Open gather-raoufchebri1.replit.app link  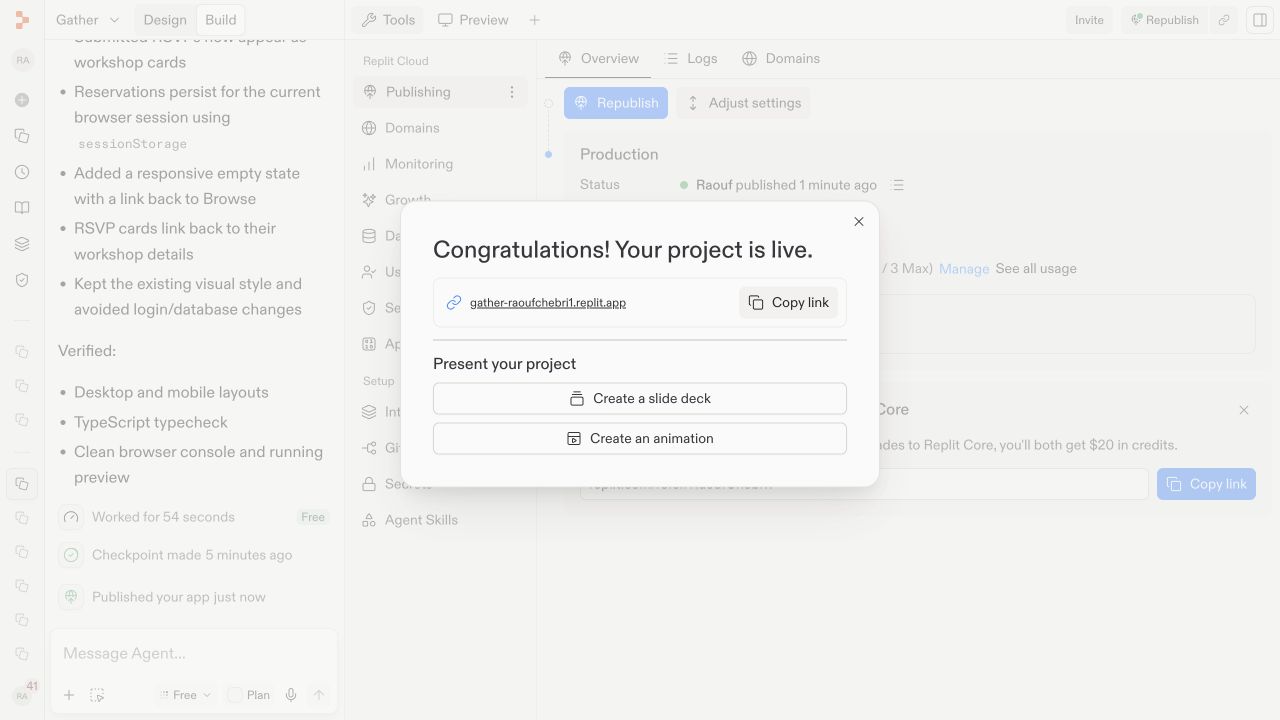click(x=548, y=302)
